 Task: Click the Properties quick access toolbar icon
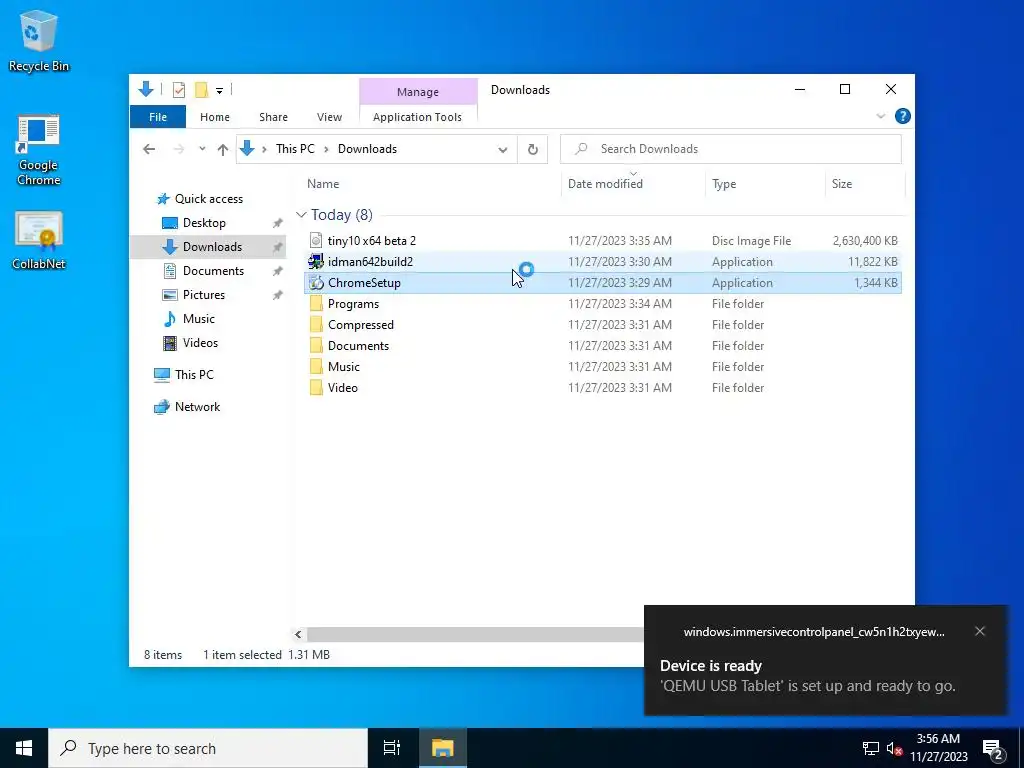178,90
